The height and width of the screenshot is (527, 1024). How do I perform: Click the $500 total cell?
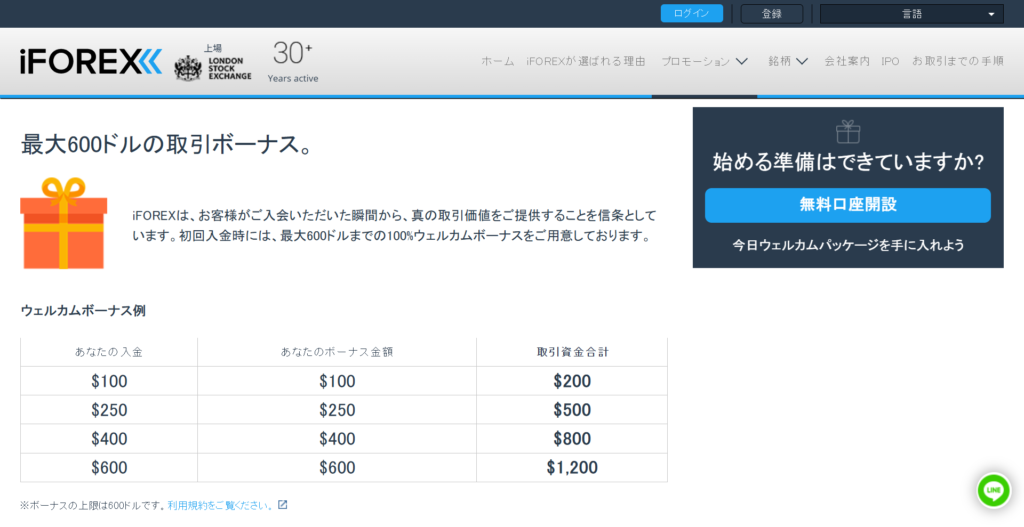(x=572, y=410)
